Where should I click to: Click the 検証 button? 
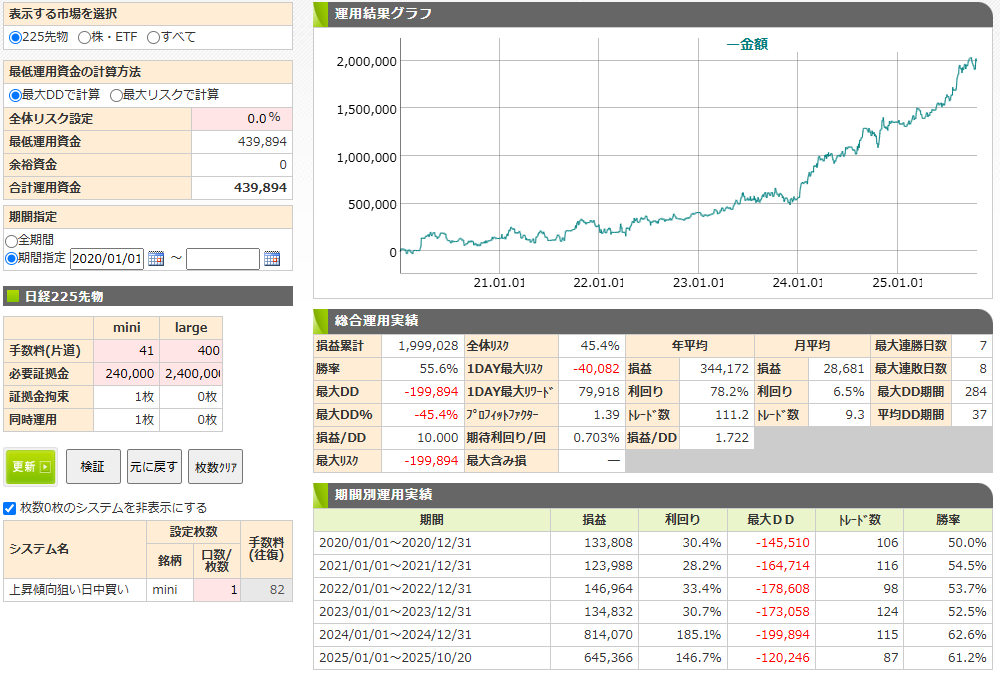coord(93,466)
